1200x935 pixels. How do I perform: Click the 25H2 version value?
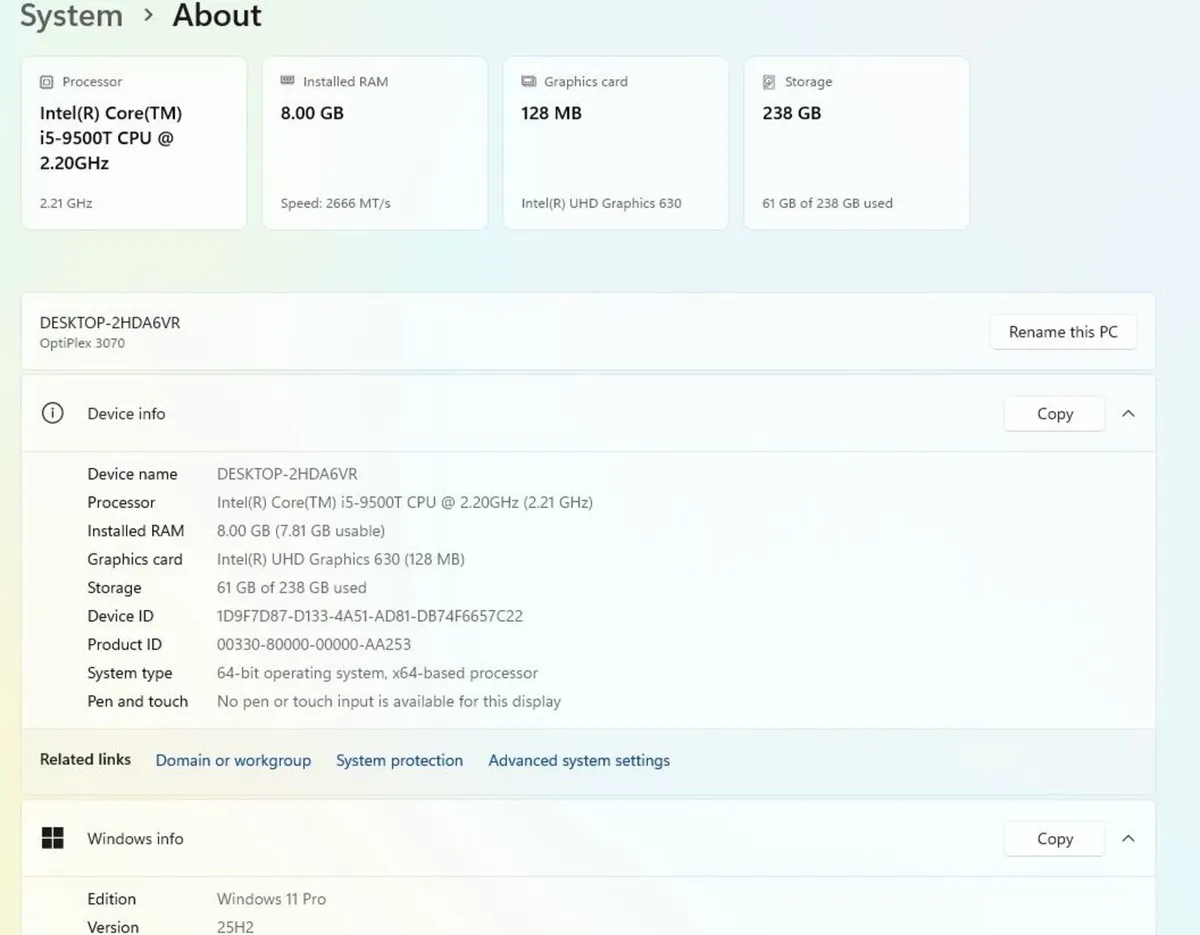point(235,927)
